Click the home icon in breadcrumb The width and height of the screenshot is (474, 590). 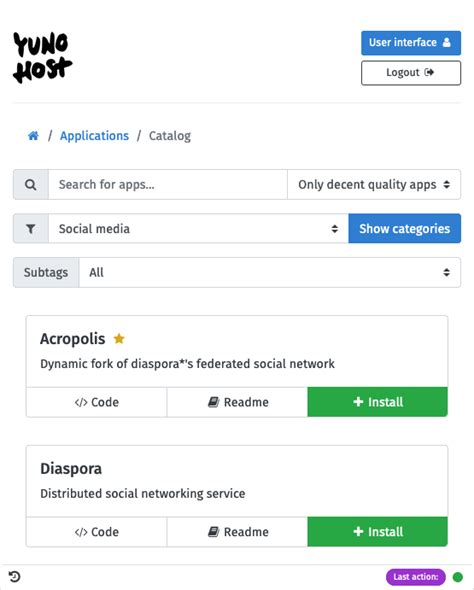click(x=33, y=136)
